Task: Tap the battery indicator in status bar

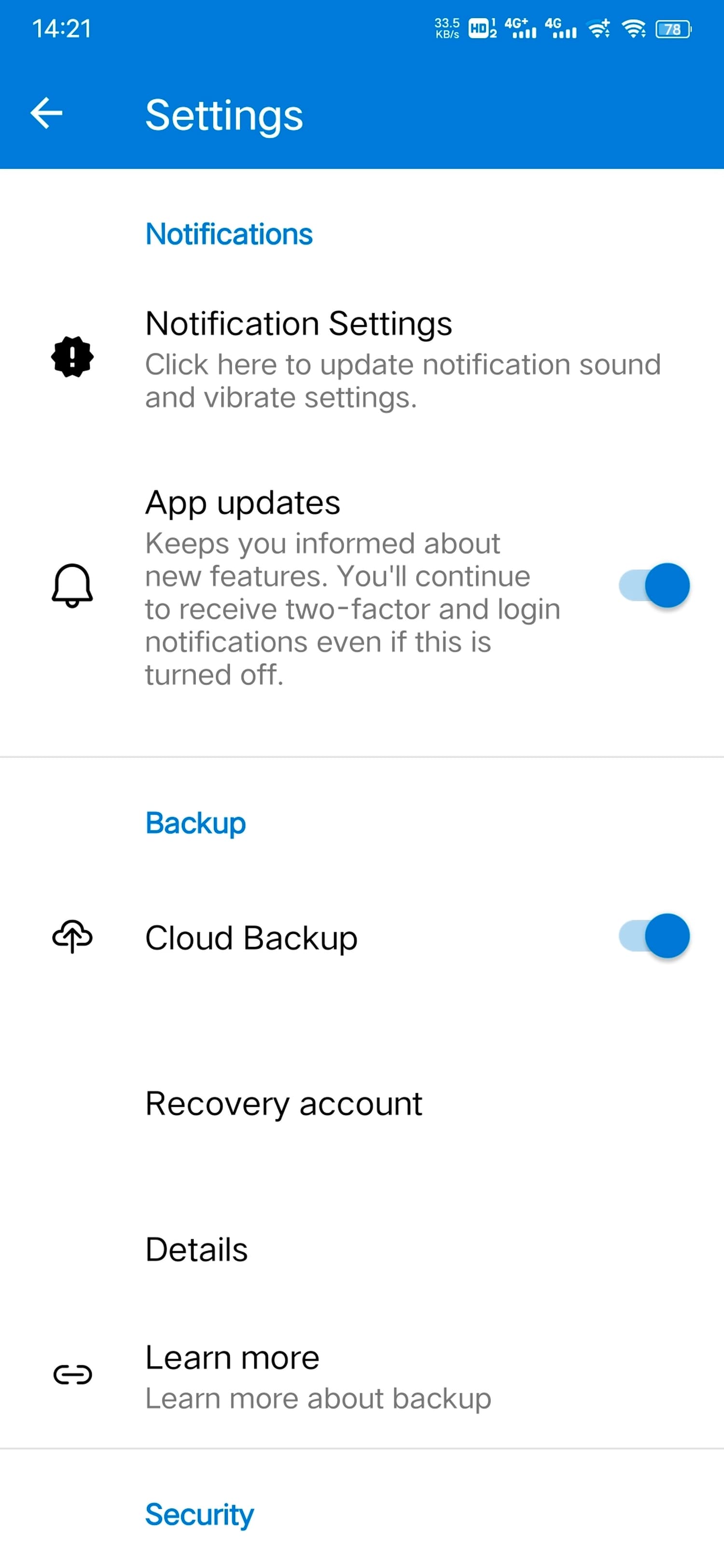Action: tap(672, 29)
